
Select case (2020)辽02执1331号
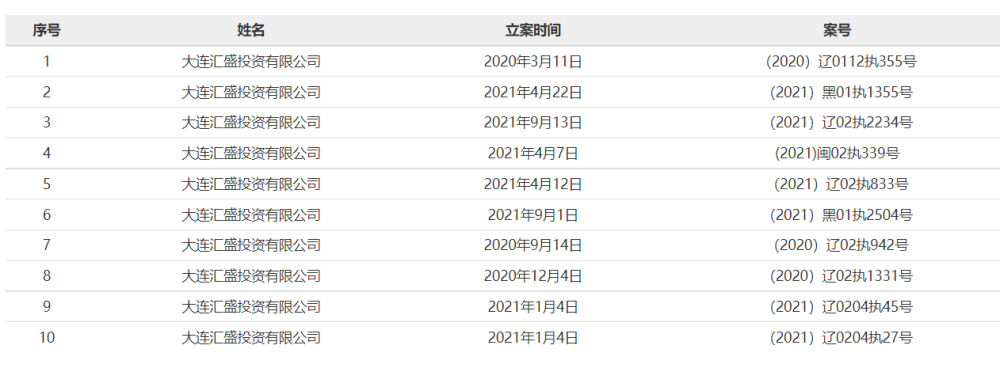841,276
